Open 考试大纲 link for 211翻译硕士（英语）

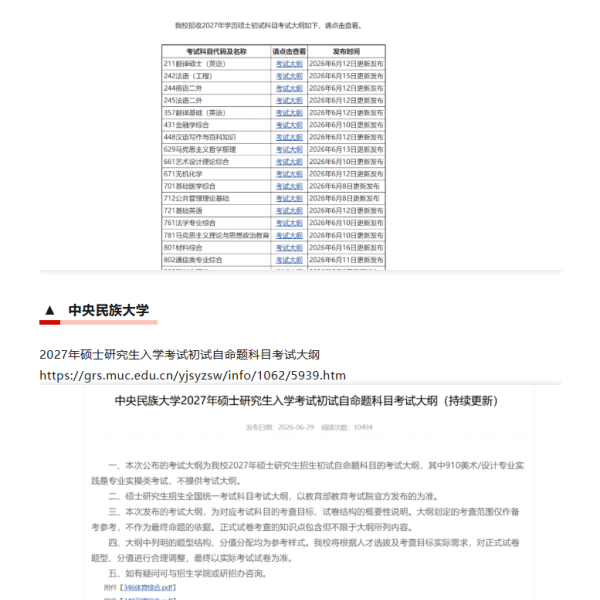click(289, 64)
